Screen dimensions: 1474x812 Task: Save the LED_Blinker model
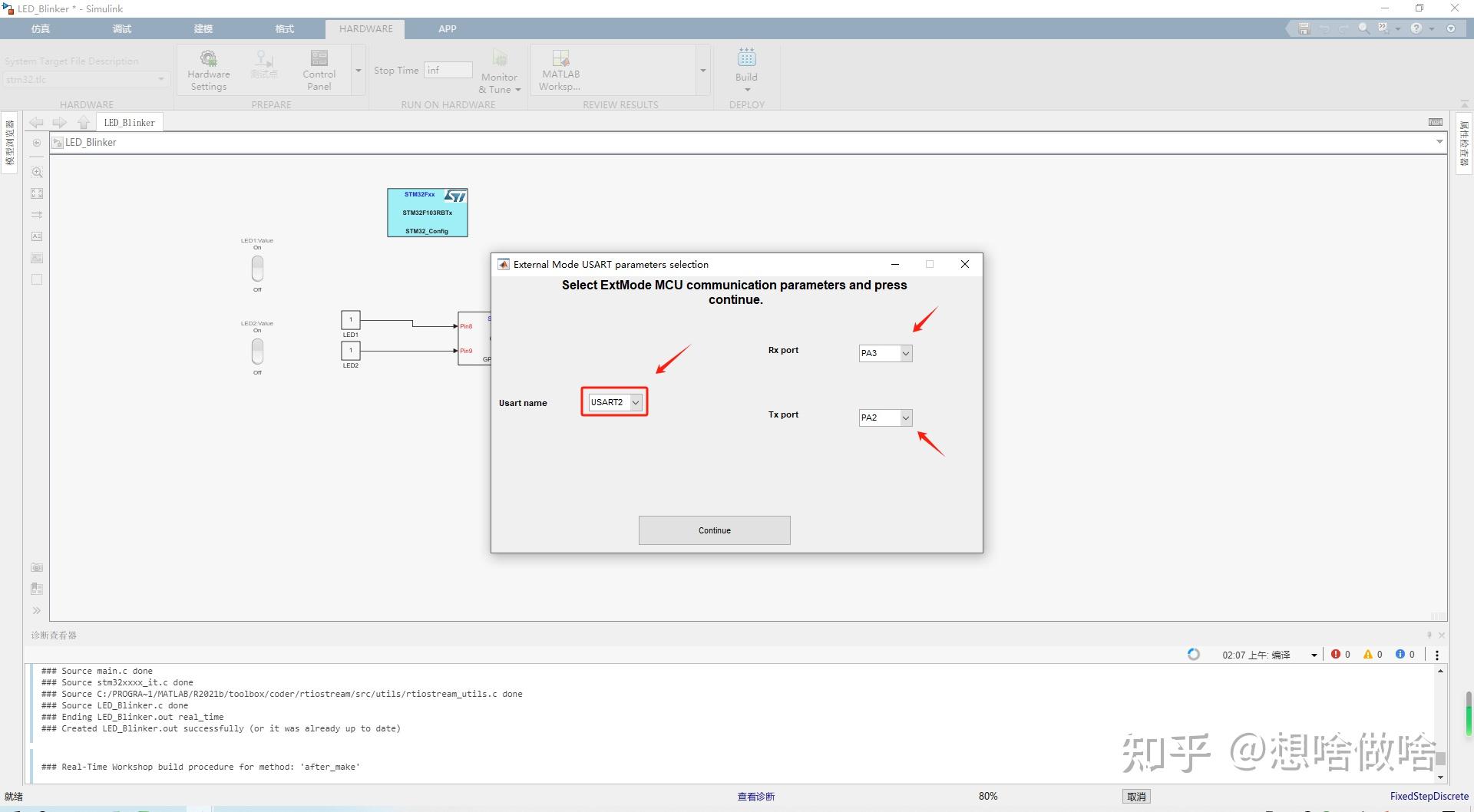[1303, 28]
